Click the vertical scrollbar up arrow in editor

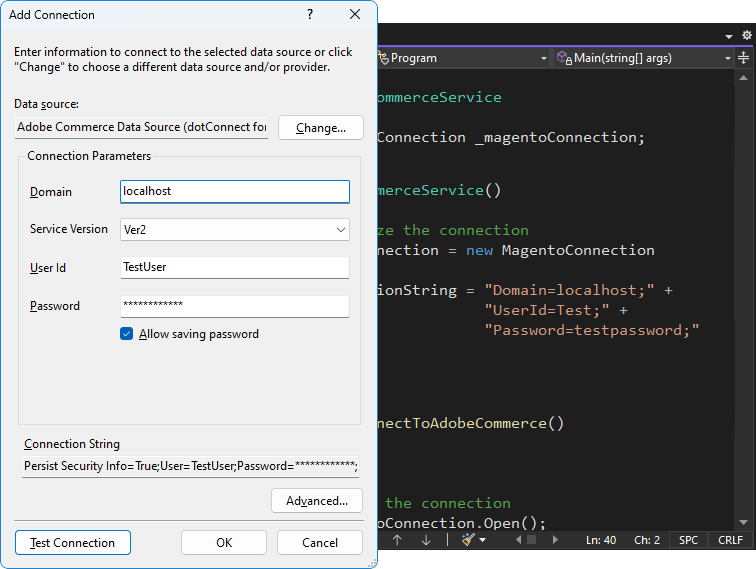(743, 77)
